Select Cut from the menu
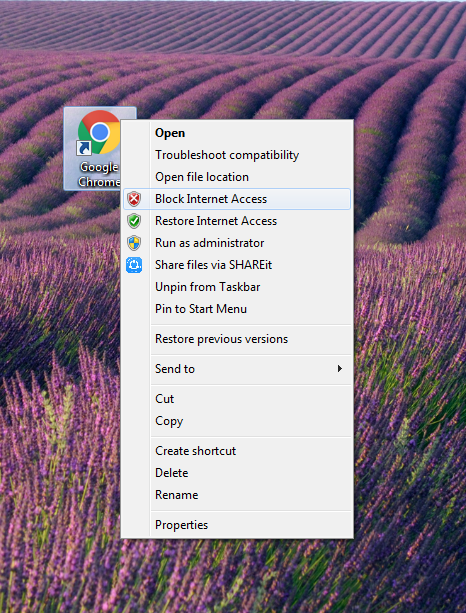 pyautogui.click(x=237, y=399)
